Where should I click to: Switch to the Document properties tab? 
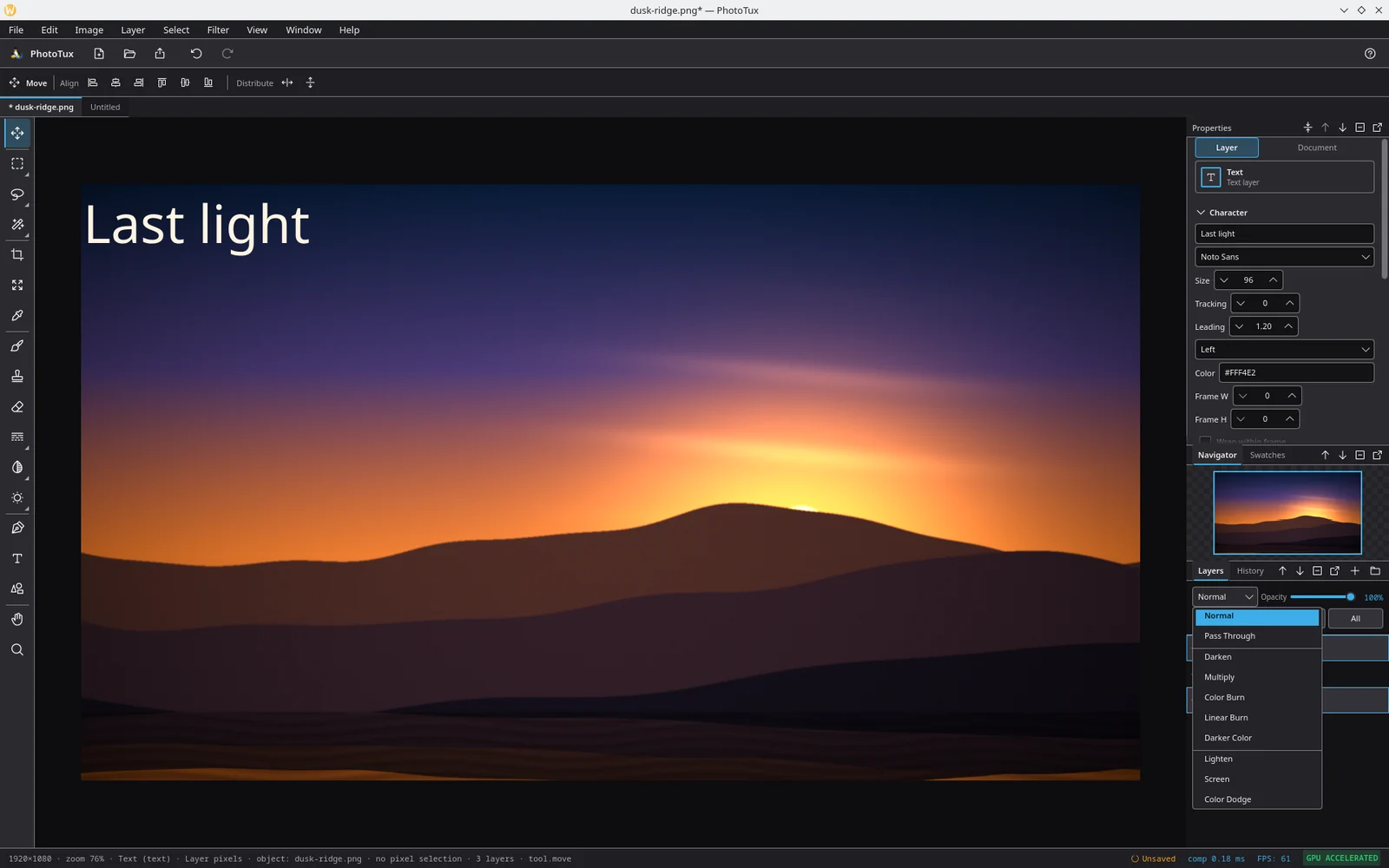(1317, 148)
